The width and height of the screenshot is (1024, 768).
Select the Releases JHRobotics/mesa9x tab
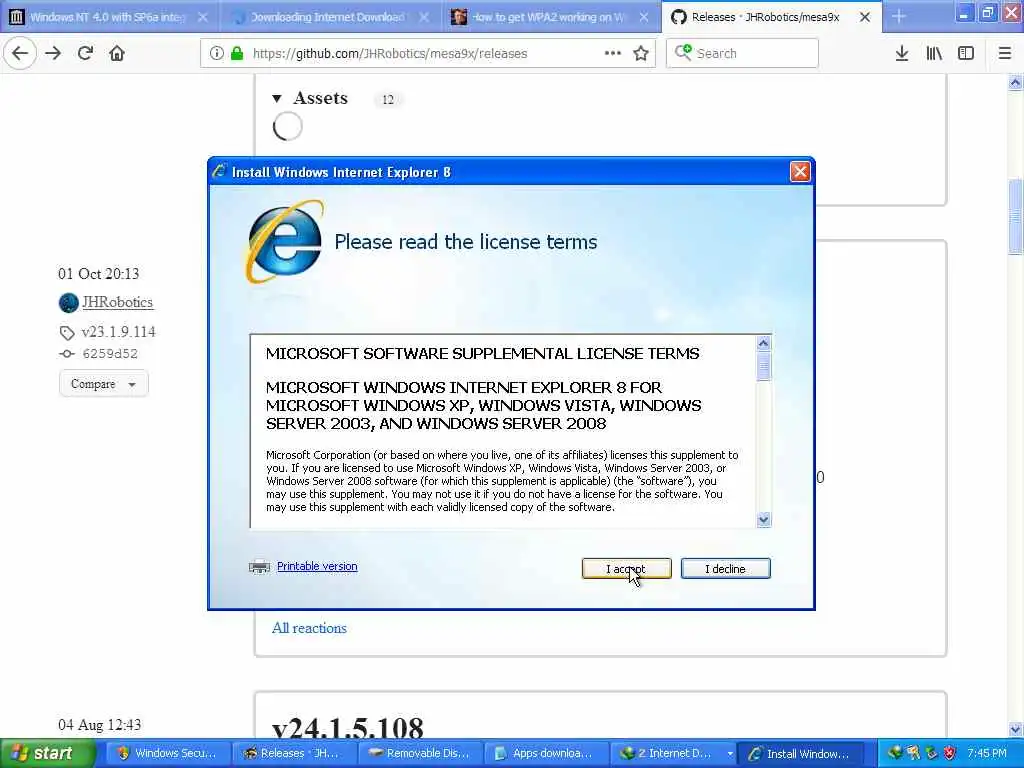[764, 17]
